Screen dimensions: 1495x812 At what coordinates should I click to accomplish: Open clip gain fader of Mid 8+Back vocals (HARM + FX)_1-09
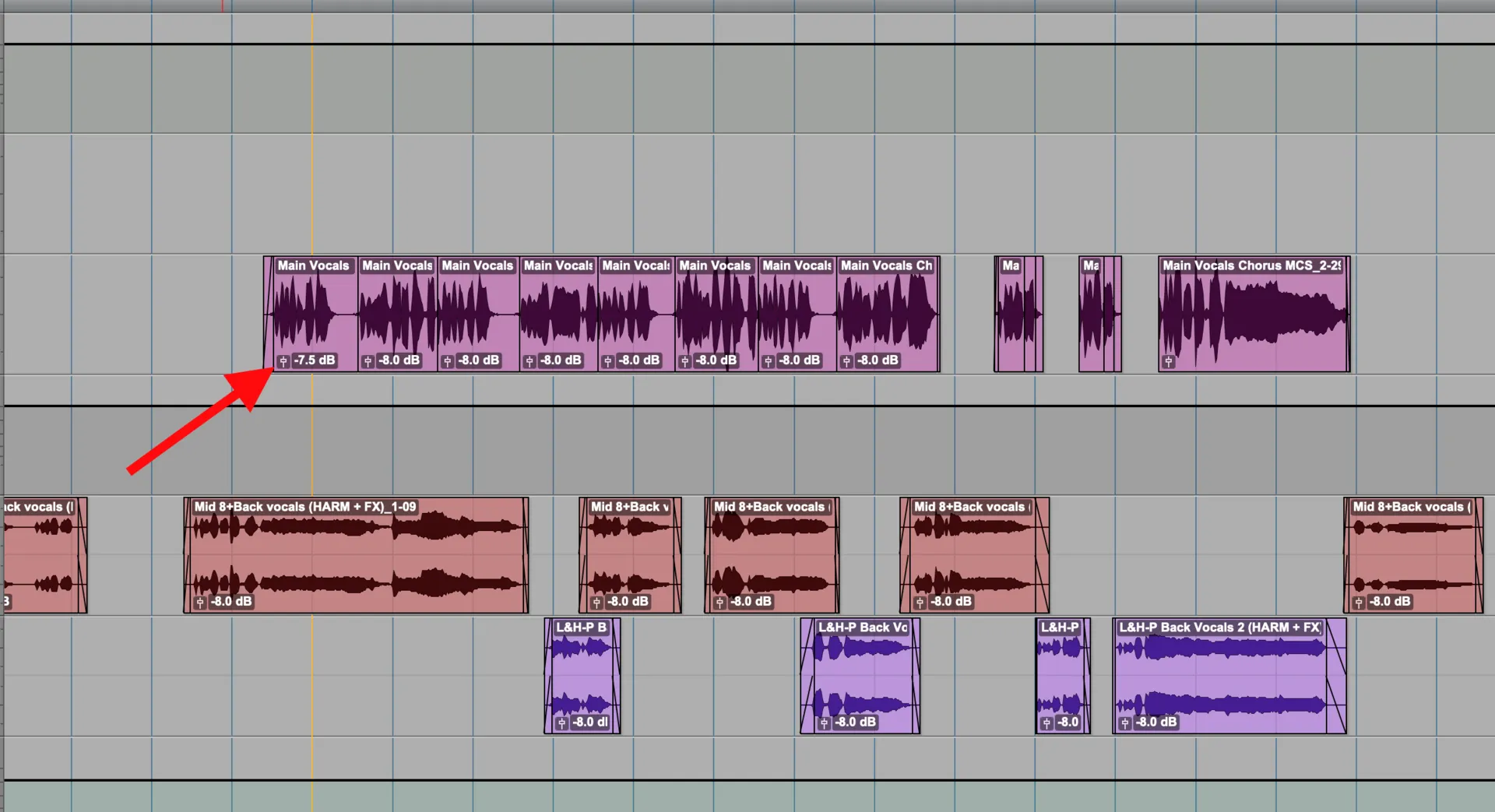(x=200, y=602)
